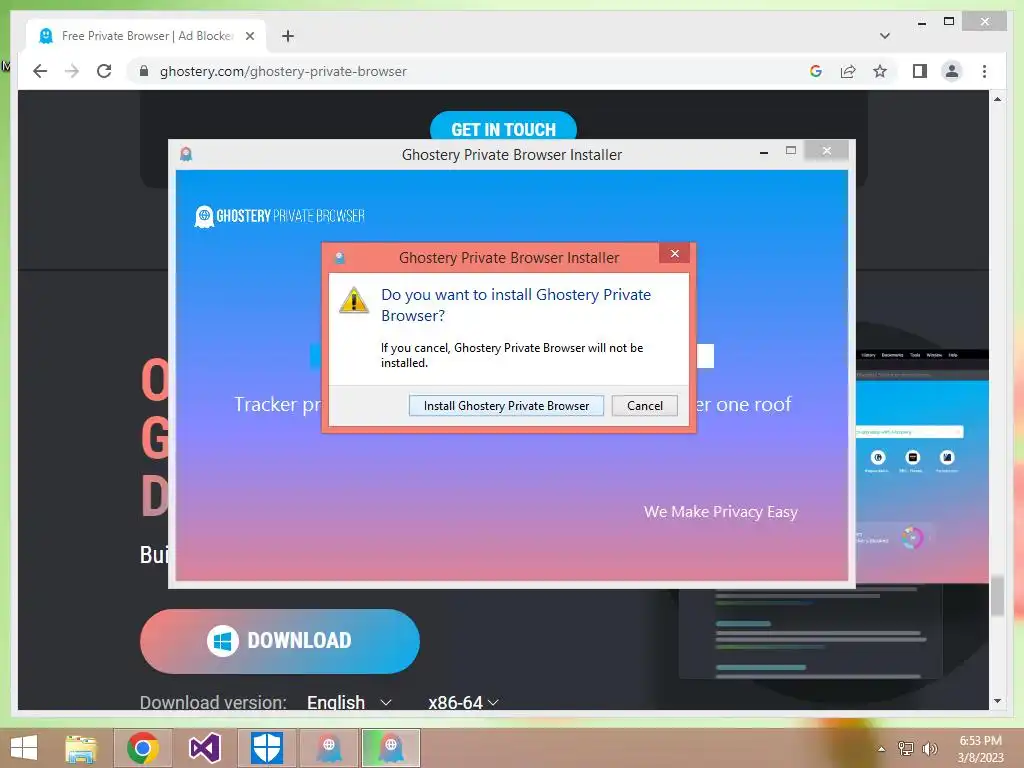This screenshot has height=768, width=1024.
Task: View site security lock info
Action: click(x=144, y=71)
